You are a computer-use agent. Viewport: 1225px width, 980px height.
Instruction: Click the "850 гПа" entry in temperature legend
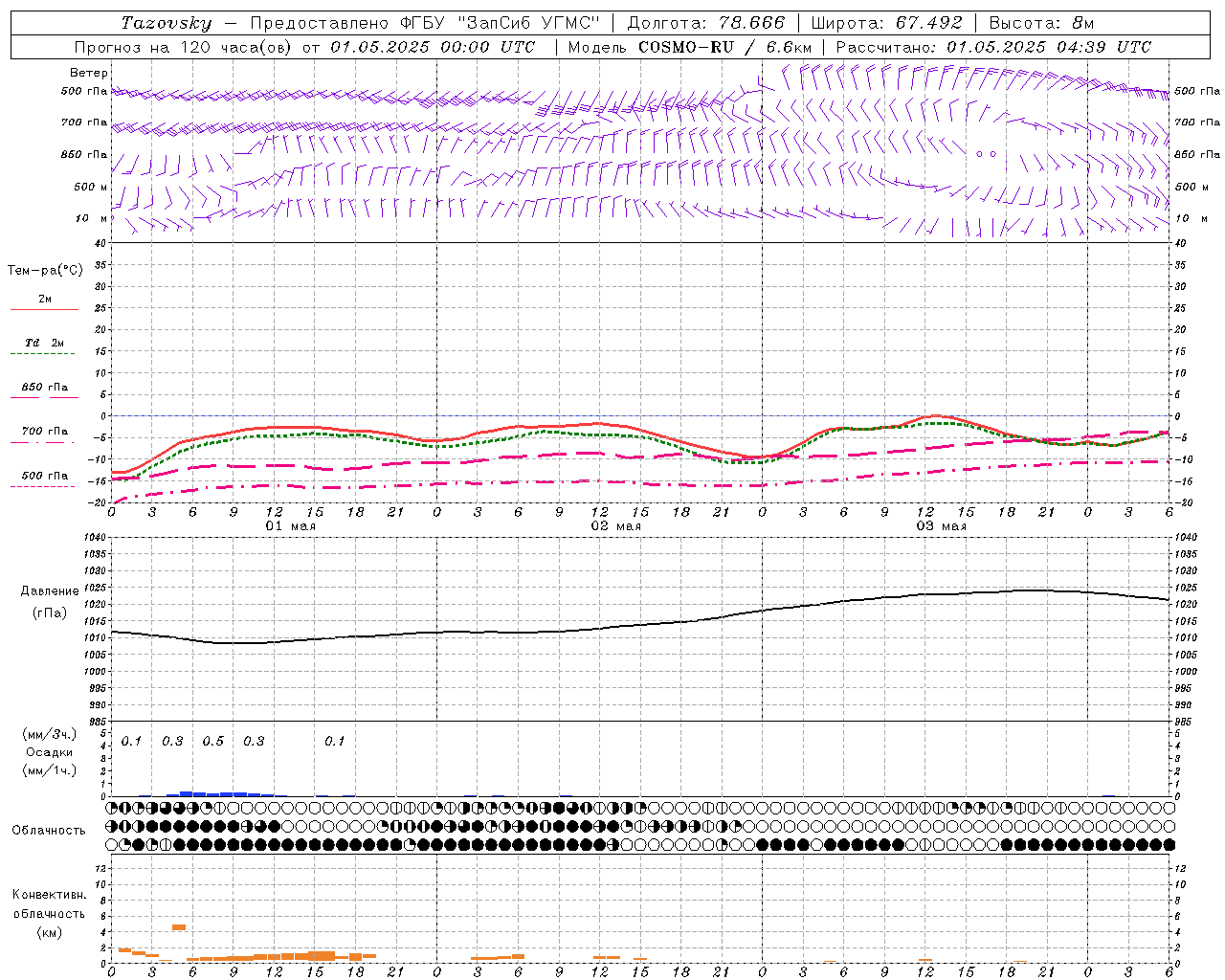pyautogui.click(x=44, y=388)
